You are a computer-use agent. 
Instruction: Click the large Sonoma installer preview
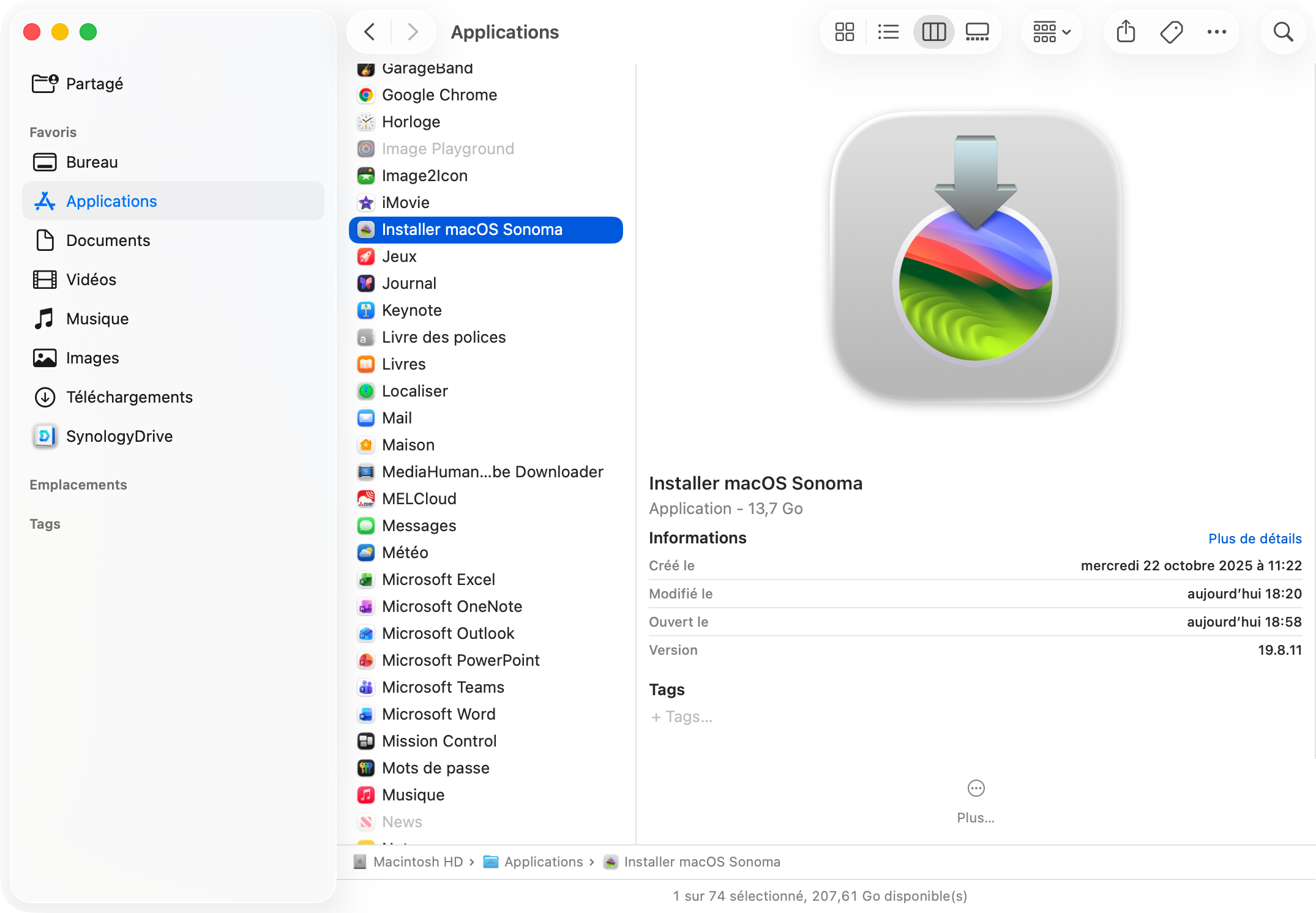click(976, 257)
